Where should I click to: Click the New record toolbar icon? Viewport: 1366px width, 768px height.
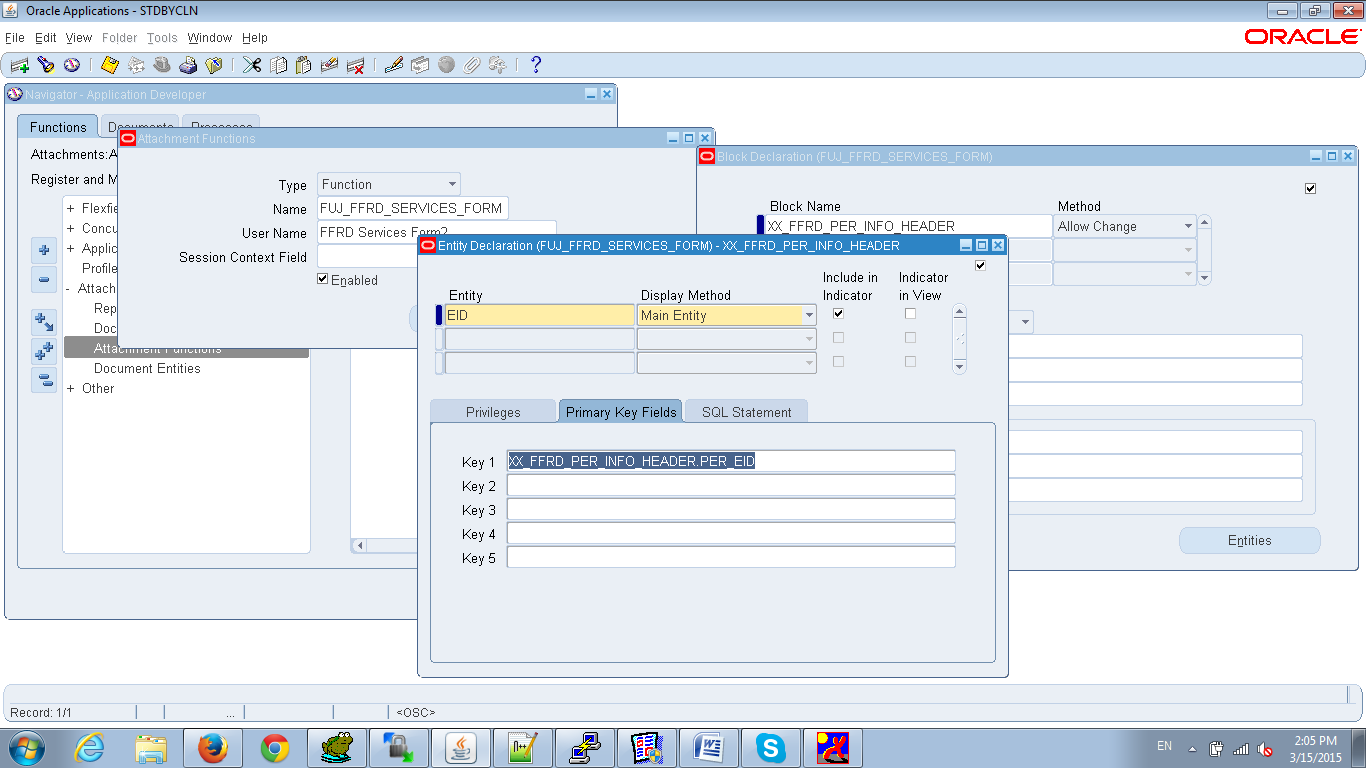19,65
